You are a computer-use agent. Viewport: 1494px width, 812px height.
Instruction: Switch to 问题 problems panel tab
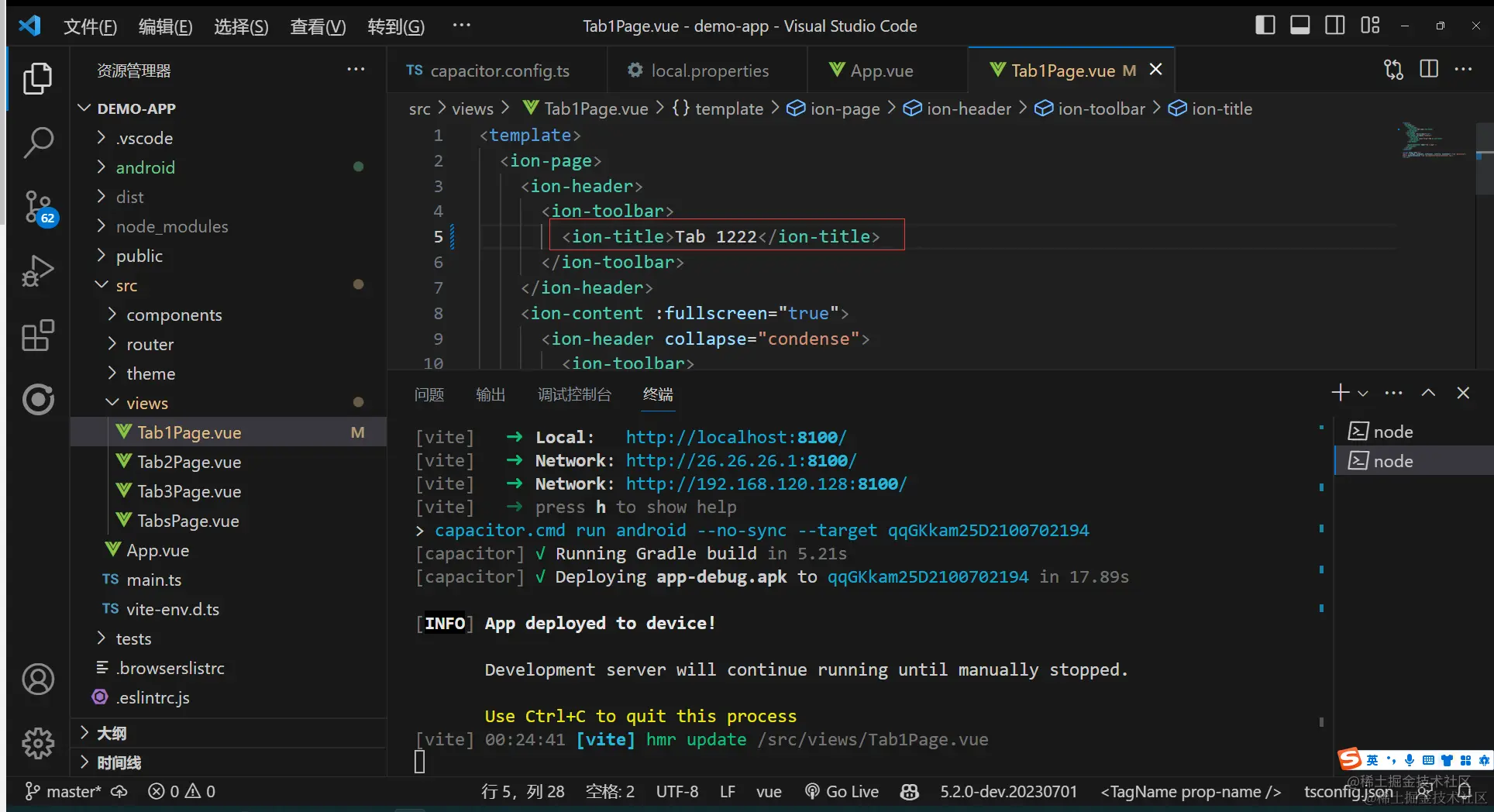(429, 394)
